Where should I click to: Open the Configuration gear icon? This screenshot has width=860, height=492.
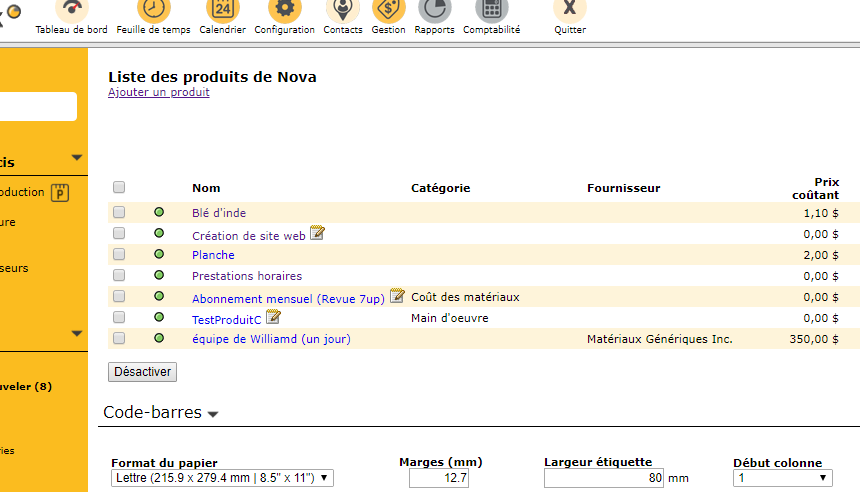284,10
